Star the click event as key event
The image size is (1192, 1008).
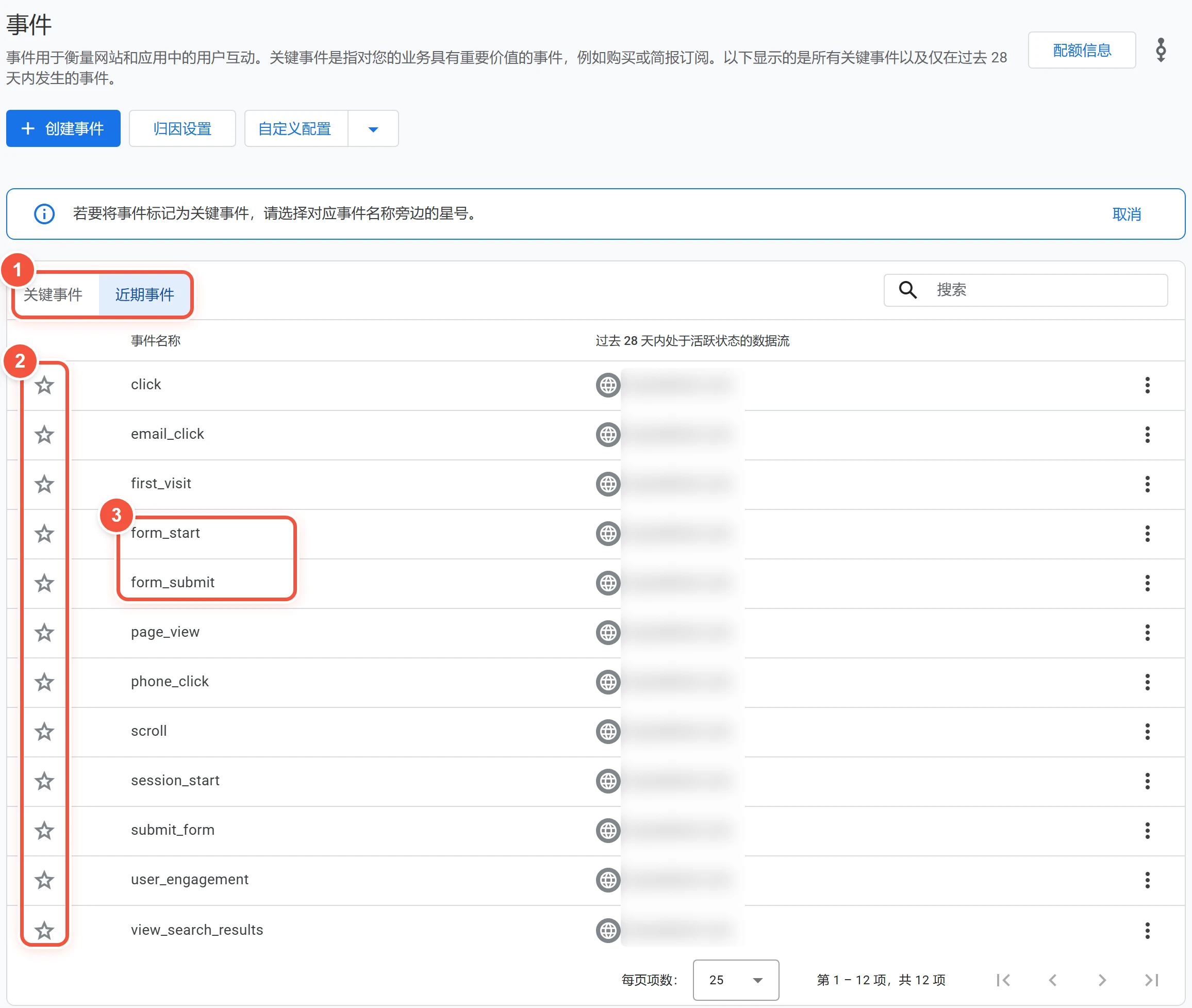click(x=44, y=385)
